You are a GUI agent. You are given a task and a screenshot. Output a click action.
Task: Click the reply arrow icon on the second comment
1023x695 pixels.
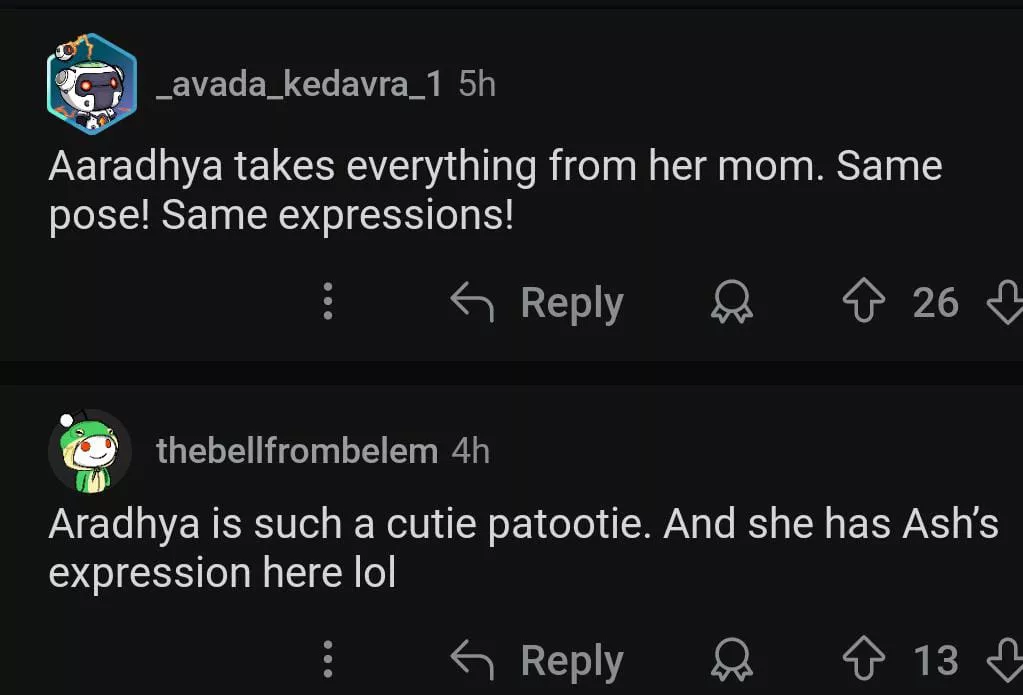click(x=473, y=660)
